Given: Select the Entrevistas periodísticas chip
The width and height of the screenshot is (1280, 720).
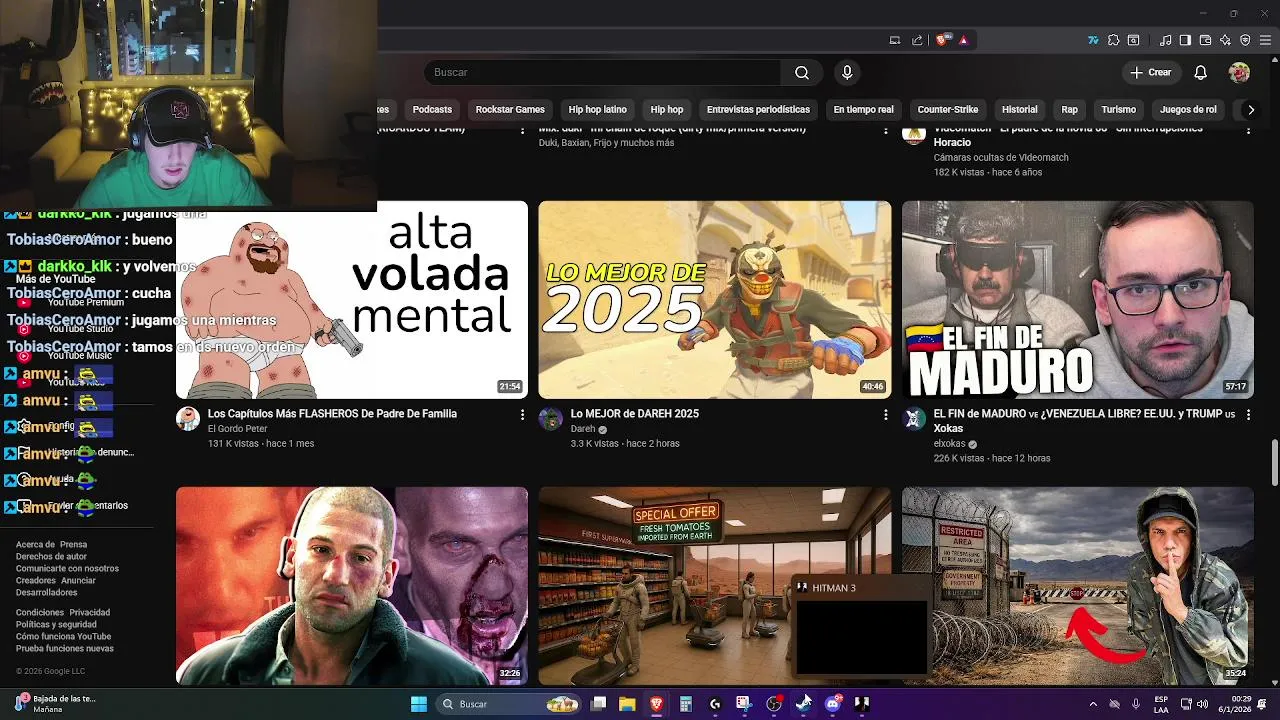Looking at the screenshot, I should (x=758, y=109).
